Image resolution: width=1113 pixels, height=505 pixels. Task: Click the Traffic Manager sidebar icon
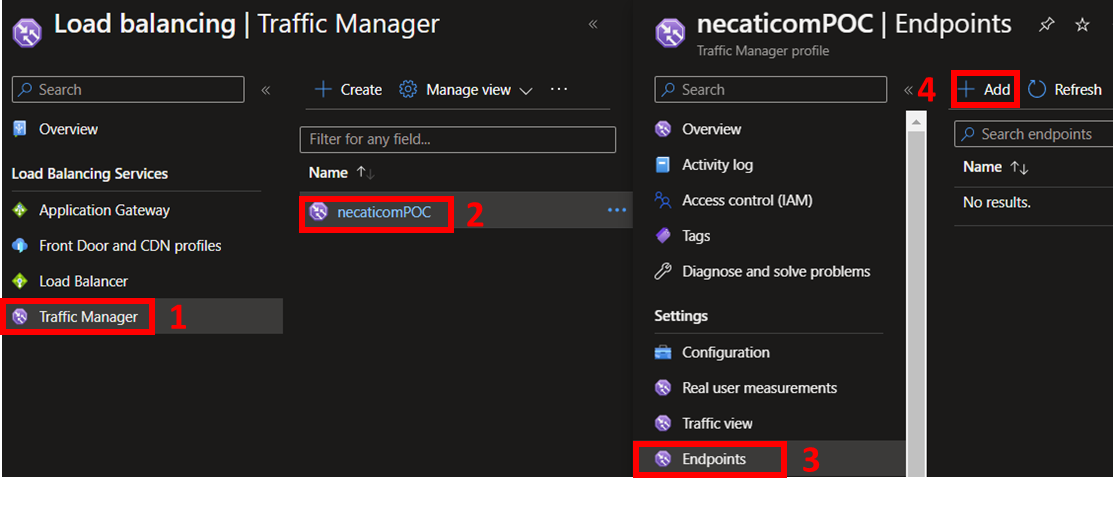click(x=20, y=317)
